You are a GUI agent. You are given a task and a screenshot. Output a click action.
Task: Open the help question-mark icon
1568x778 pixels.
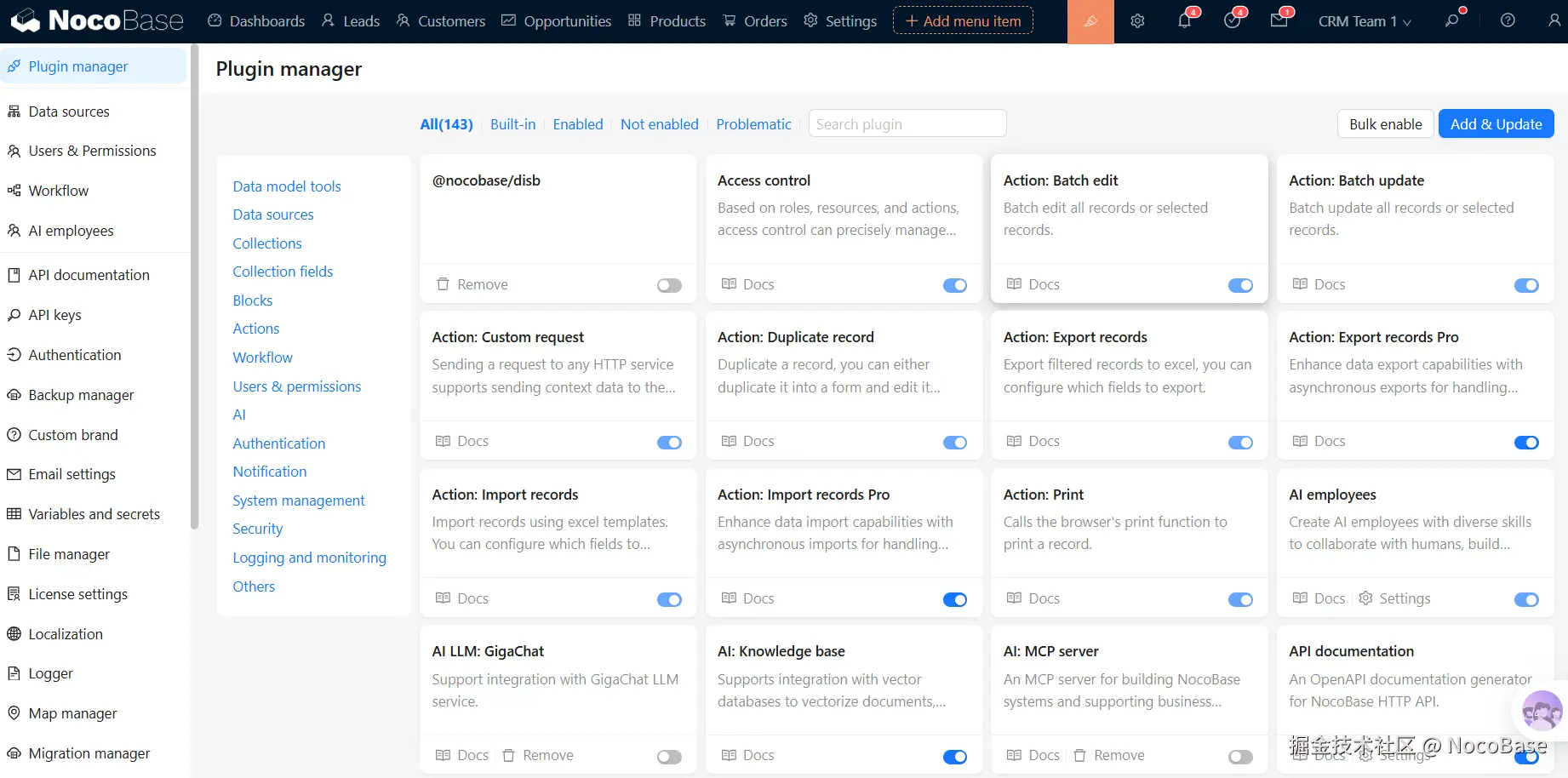click(1508, 21)
